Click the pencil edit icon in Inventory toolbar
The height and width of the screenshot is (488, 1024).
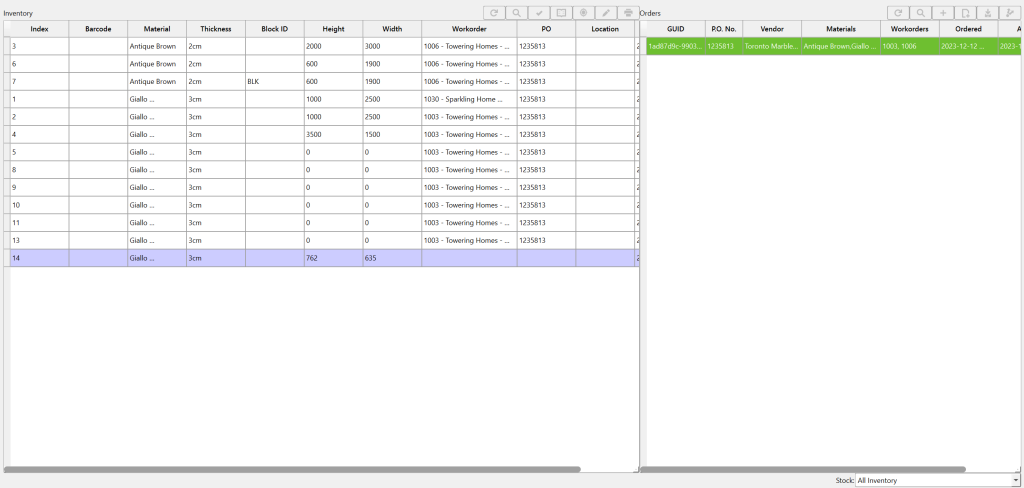tap(606, 13)
